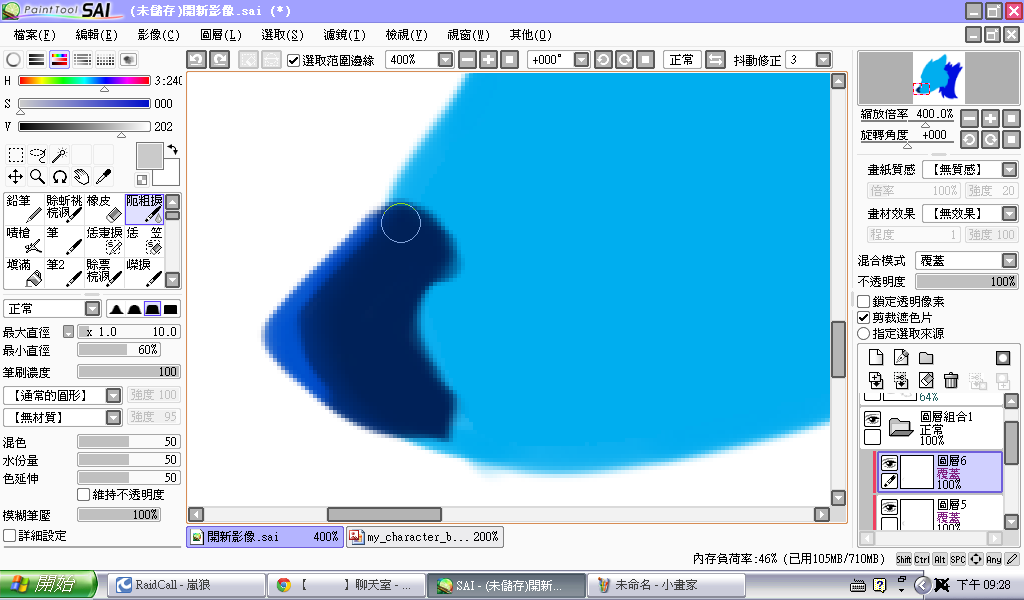The height and width of the screenshot is (600, 1024).
Task: Toggle the scratchpad panel icon
Action: pyautogui.click(x=129, y=59)
